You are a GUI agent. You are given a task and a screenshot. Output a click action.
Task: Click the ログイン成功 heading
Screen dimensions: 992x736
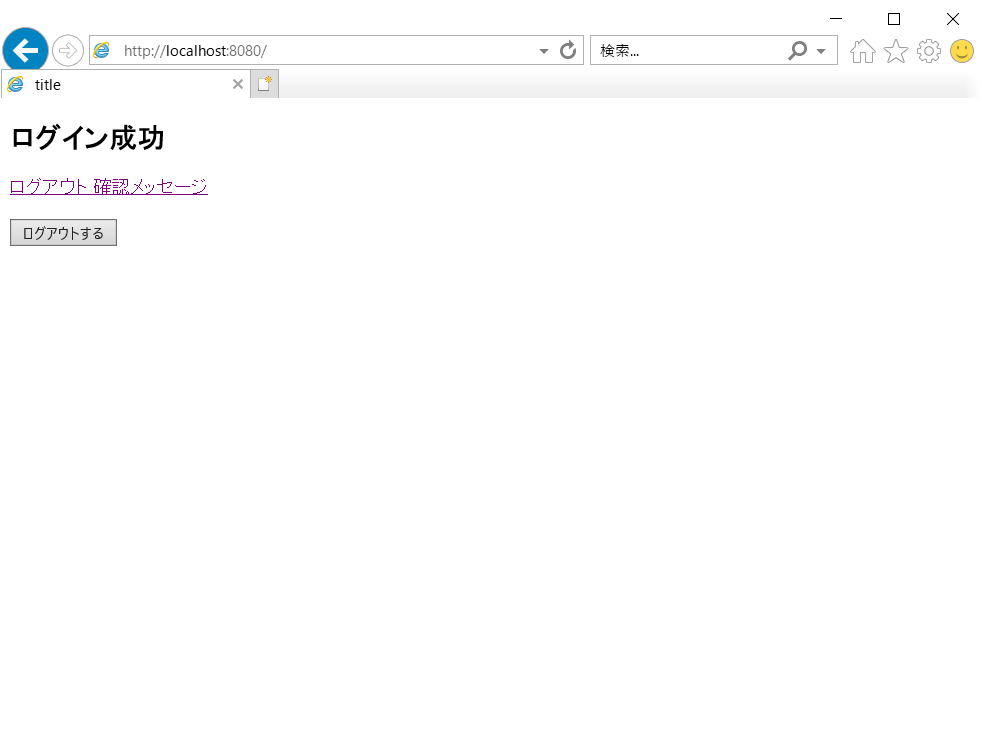87,138
